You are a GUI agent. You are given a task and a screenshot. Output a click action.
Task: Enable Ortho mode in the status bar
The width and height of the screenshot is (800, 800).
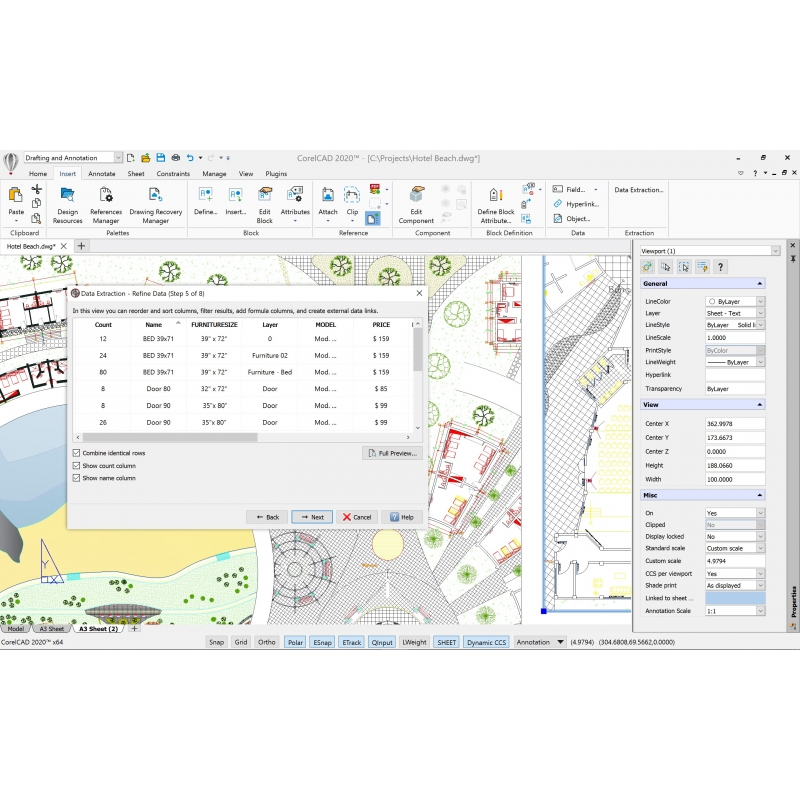(x=266, y=642)
